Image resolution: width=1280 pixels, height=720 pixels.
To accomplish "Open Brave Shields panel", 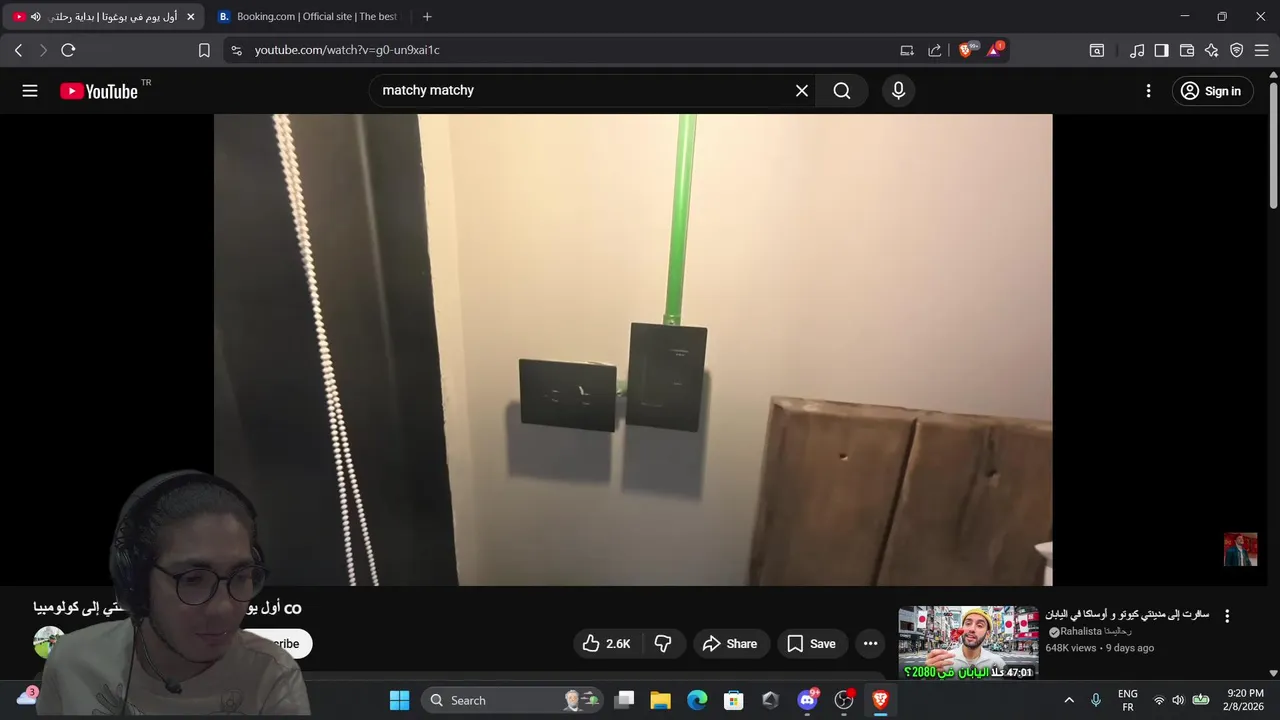I will [x=966, y=50].
